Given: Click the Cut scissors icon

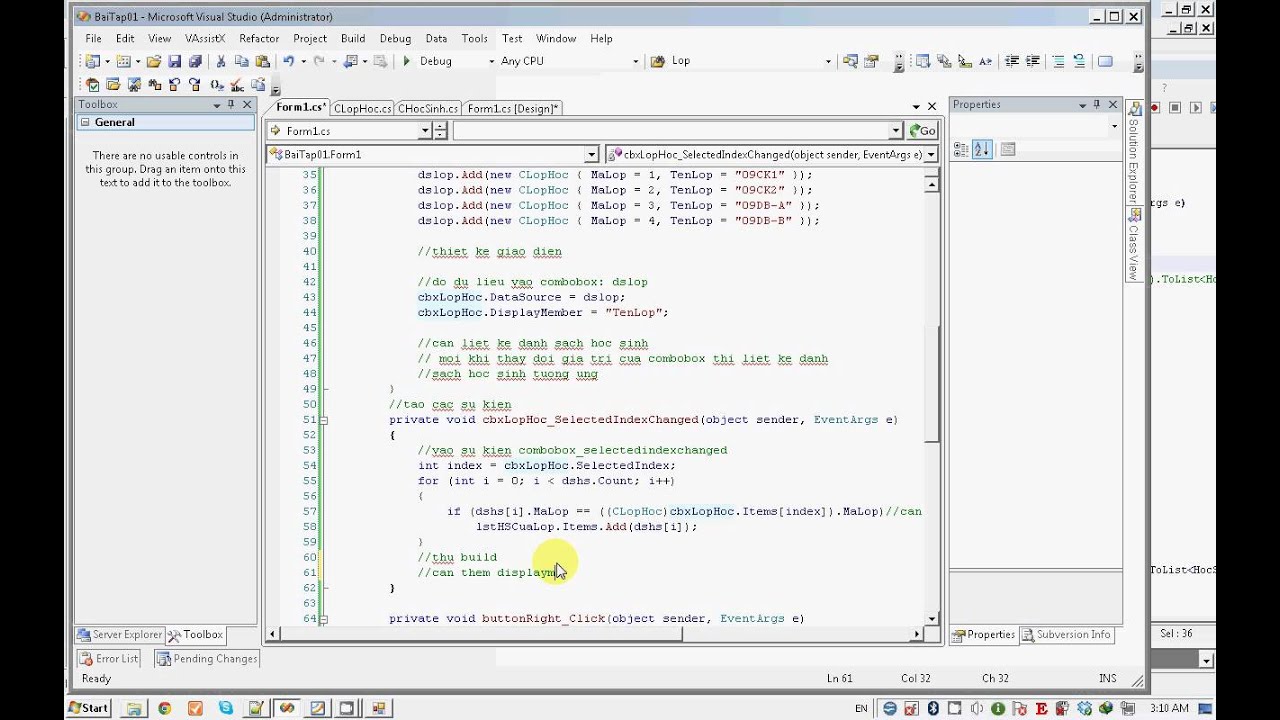Looking at the screenshot, I should (221, 61).
